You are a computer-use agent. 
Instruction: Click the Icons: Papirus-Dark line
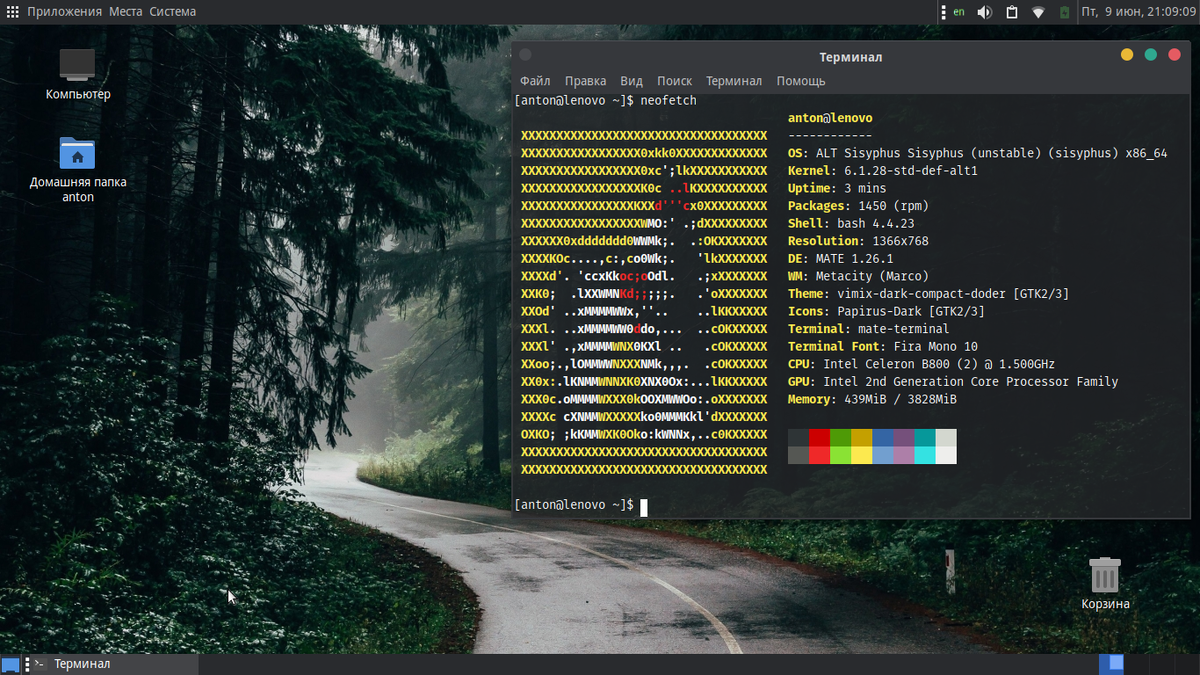tap(886, 311)
